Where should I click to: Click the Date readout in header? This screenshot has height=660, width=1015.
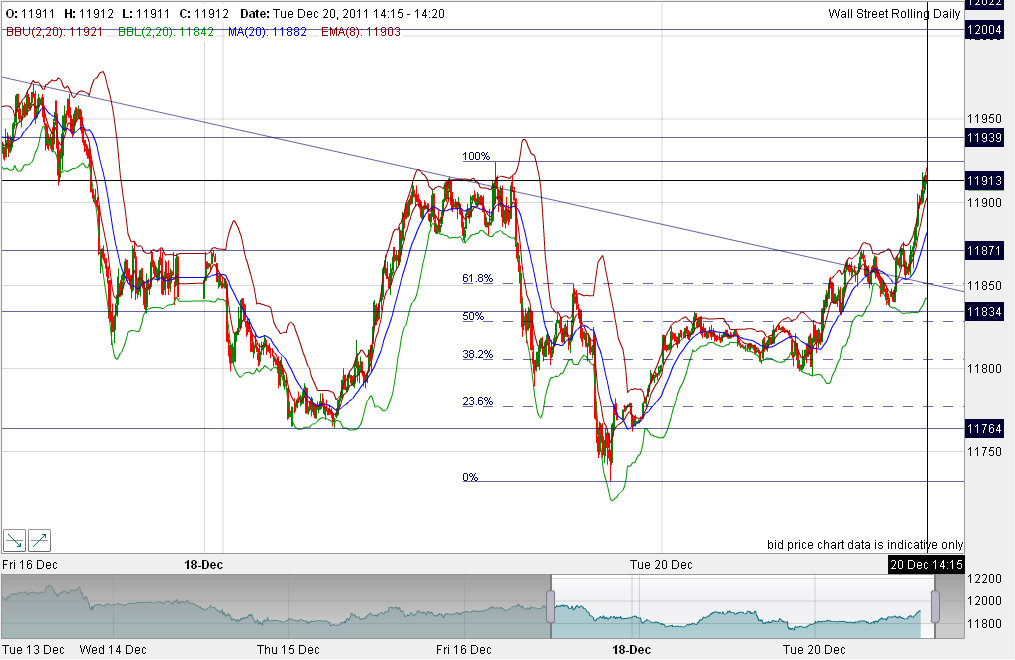point(342,14)
